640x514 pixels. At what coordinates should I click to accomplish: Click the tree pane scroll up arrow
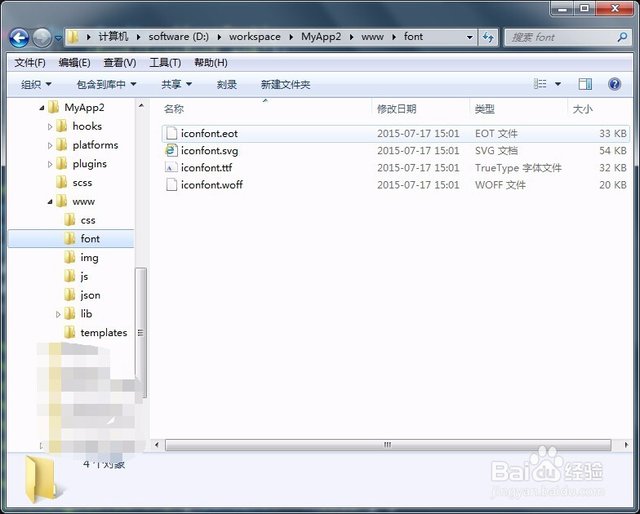tap(141, 106)
